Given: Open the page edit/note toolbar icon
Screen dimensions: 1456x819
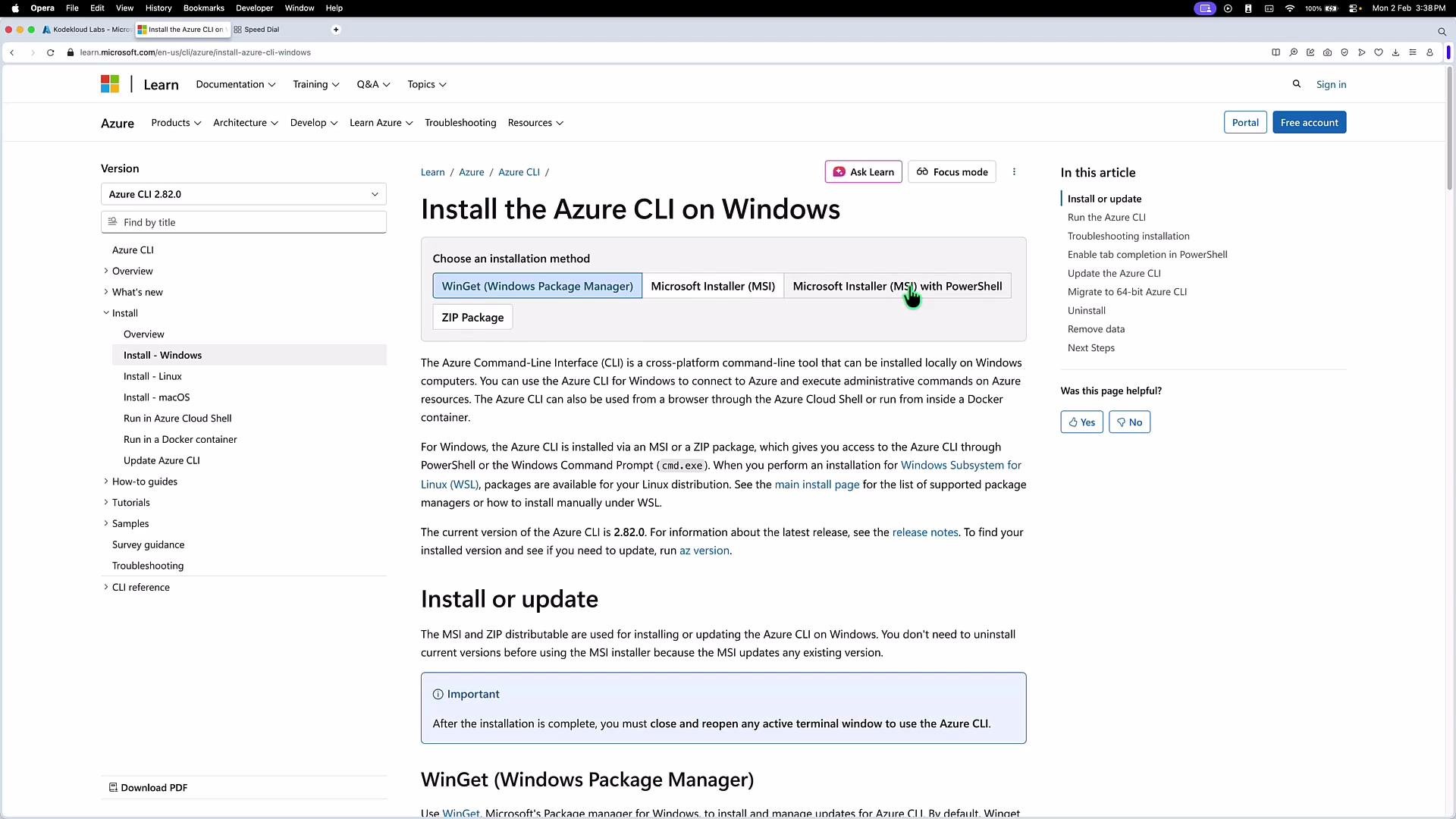Looking at the screenshot, I should coord(1310,52).
